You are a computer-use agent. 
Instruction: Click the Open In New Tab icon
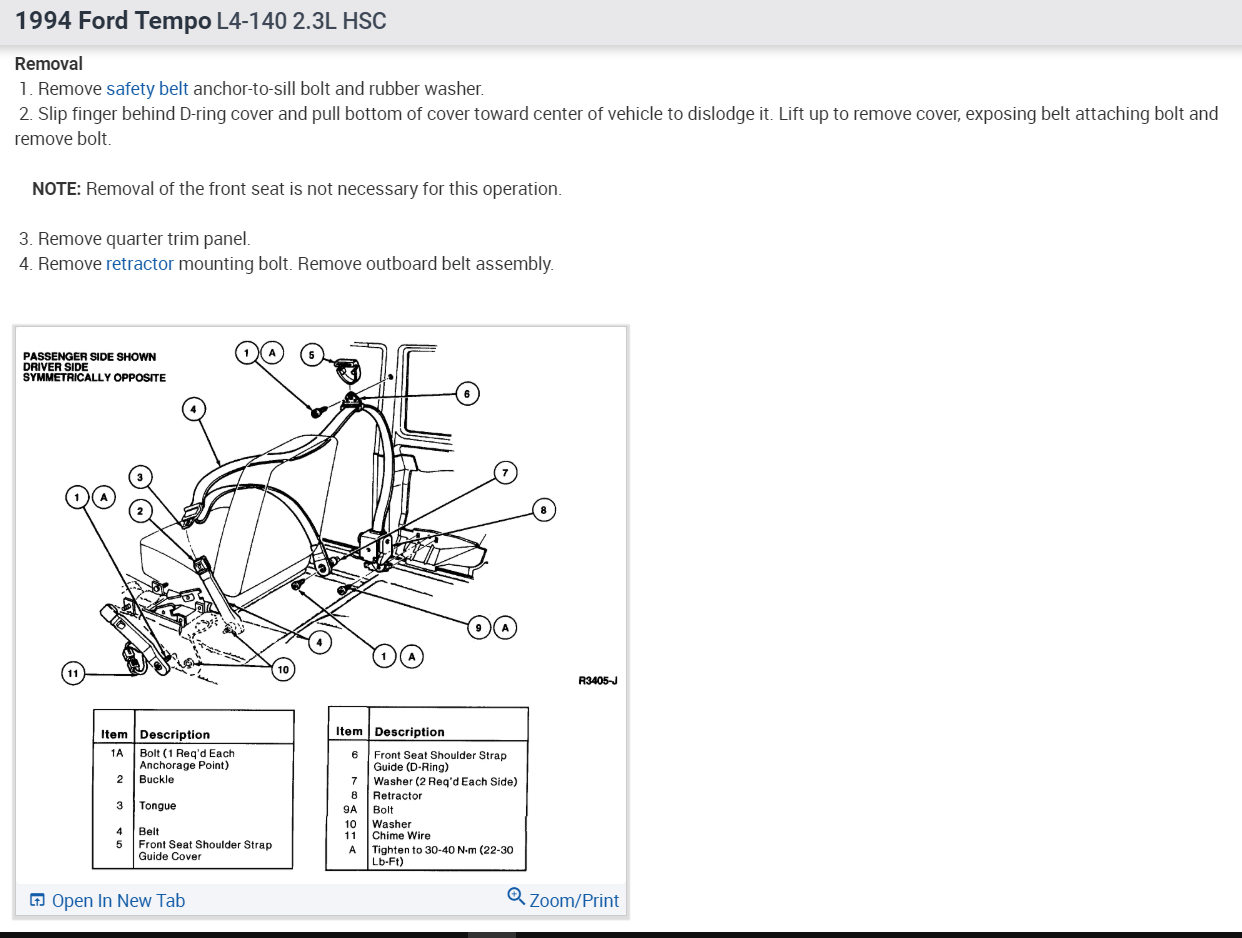click(37, 901)
